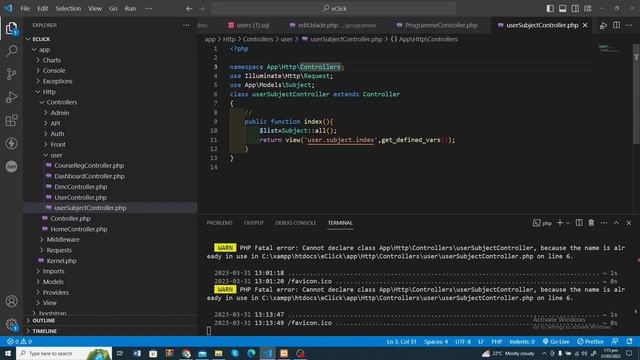Image resolution: width=640 pixels, height=360 pixels.
Task: Toggle bottom panel layout icon
Action: [x=562, y=9]
